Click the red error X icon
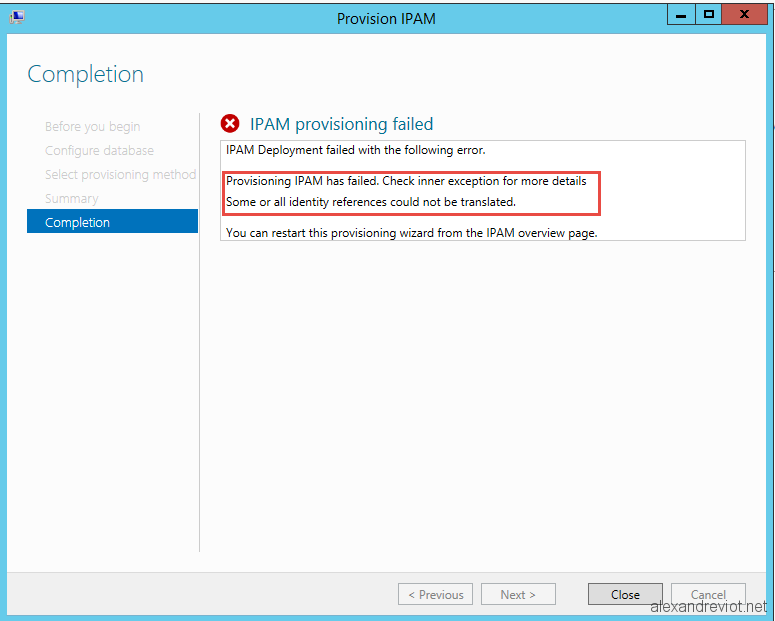This screenshot has height=621, width=775. click(230, 124)
